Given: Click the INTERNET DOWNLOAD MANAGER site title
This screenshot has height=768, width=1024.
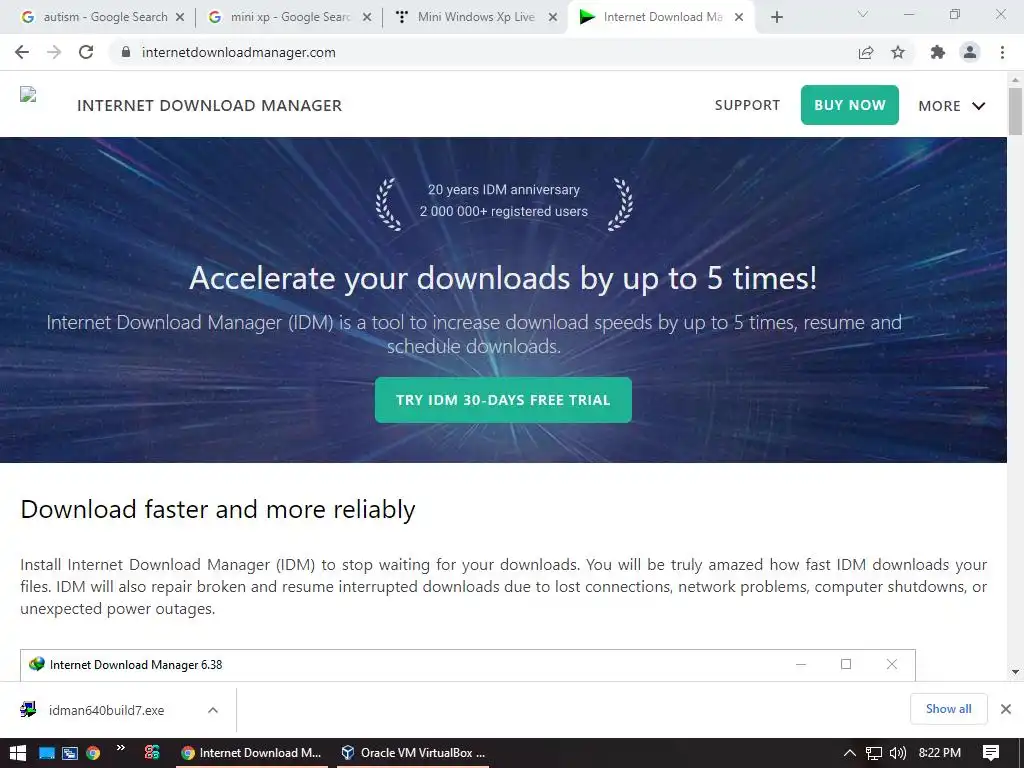Looking at the screenshot, I should (209, 106).
